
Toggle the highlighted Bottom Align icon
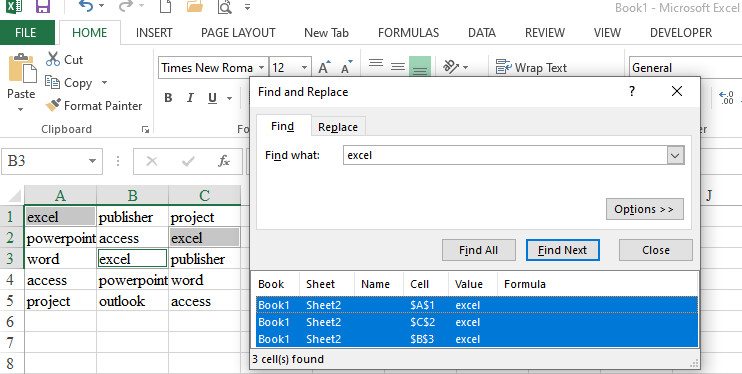[420, 67]
